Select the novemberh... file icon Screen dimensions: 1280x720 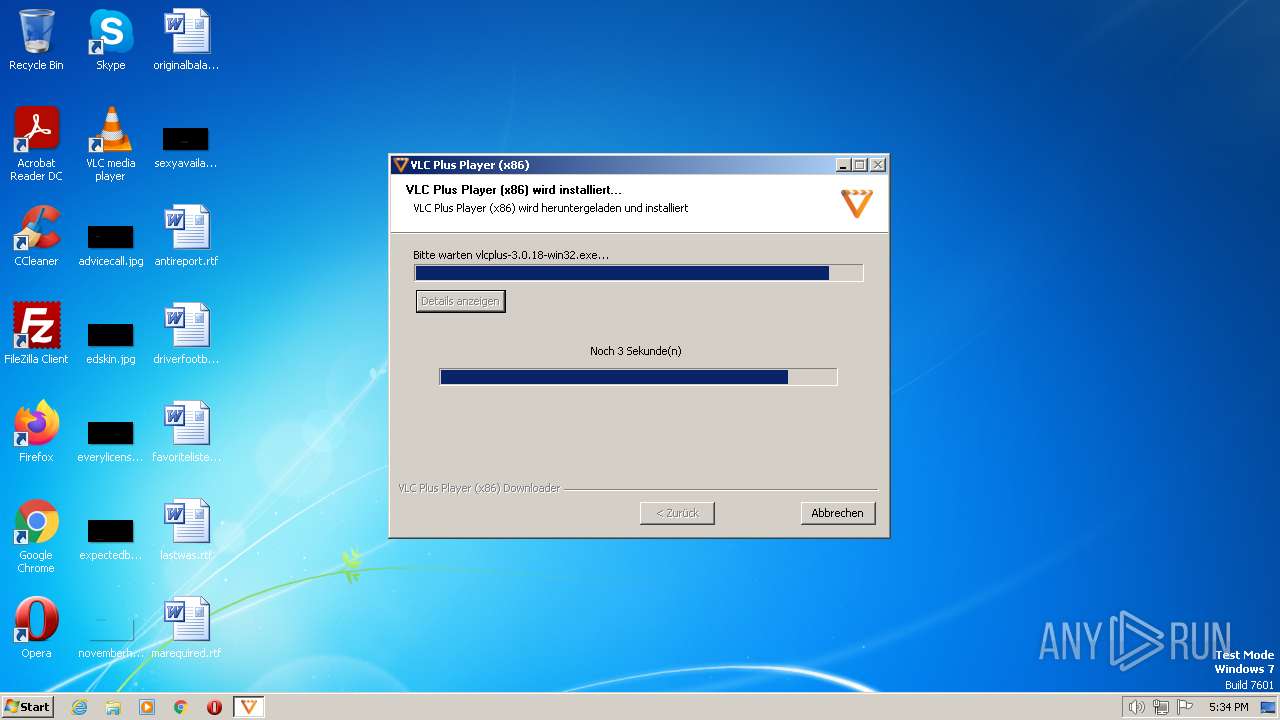click(110, 637)
